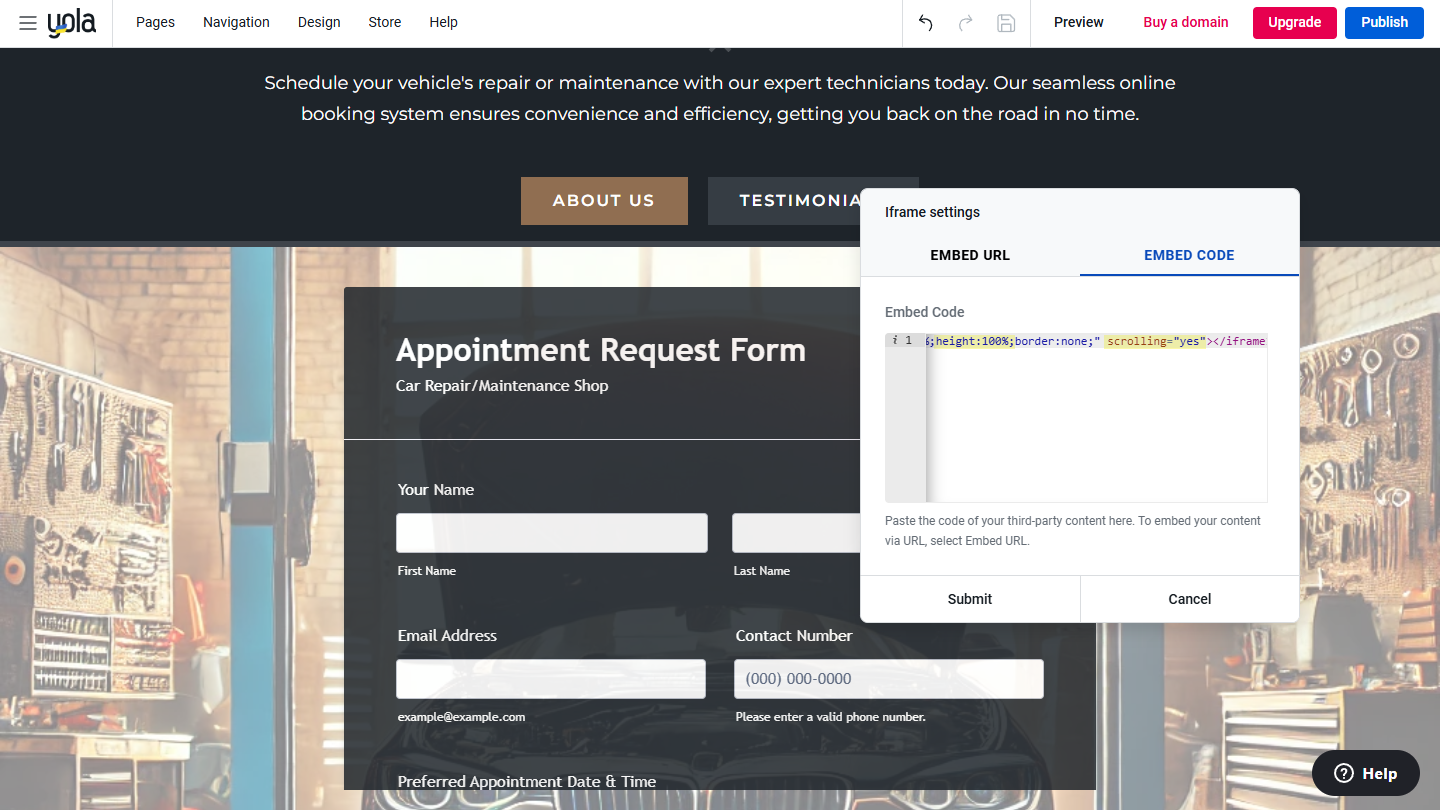
Task: Open the Pages menu
Action: [155, 22]
